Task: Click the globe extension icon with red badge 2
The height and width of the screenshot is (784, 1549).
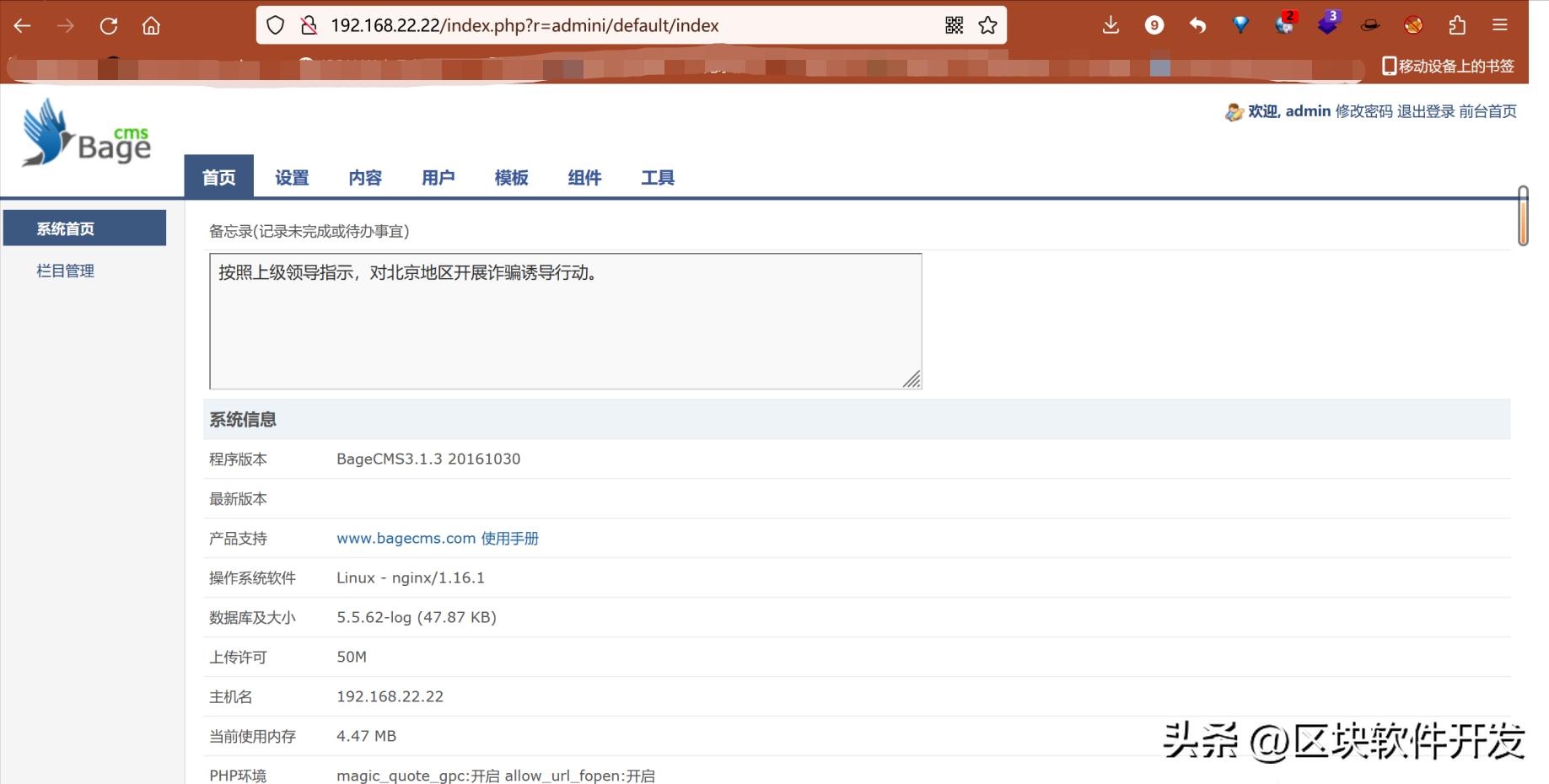Action: click(1284, 25)
